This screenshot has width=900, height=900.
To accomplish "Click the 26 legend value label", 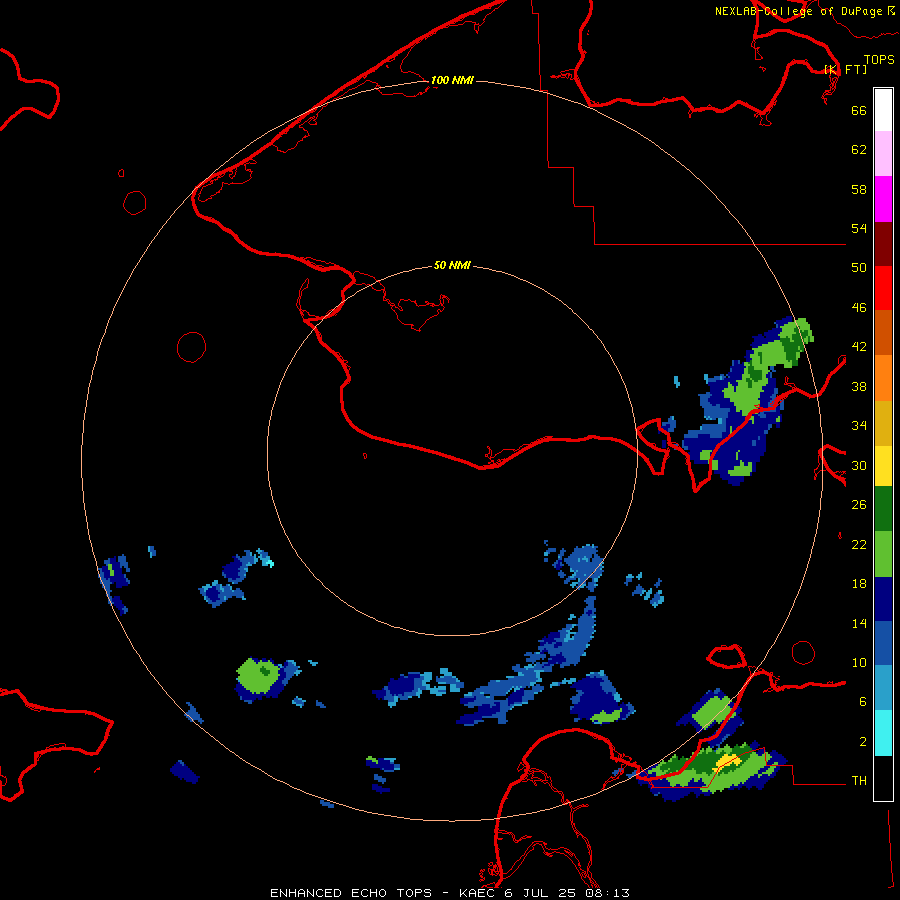I will point(859,505).
